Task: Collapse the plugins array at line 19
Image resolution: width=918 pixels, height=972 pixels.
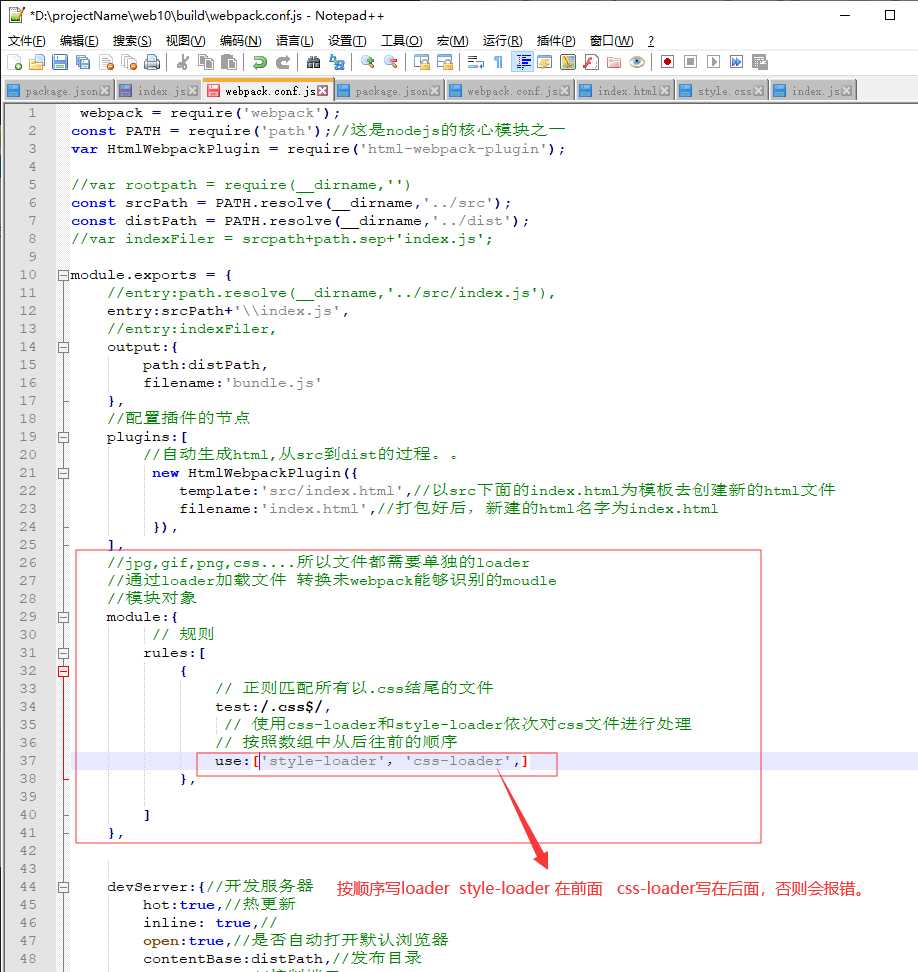Action: [63, 437]
